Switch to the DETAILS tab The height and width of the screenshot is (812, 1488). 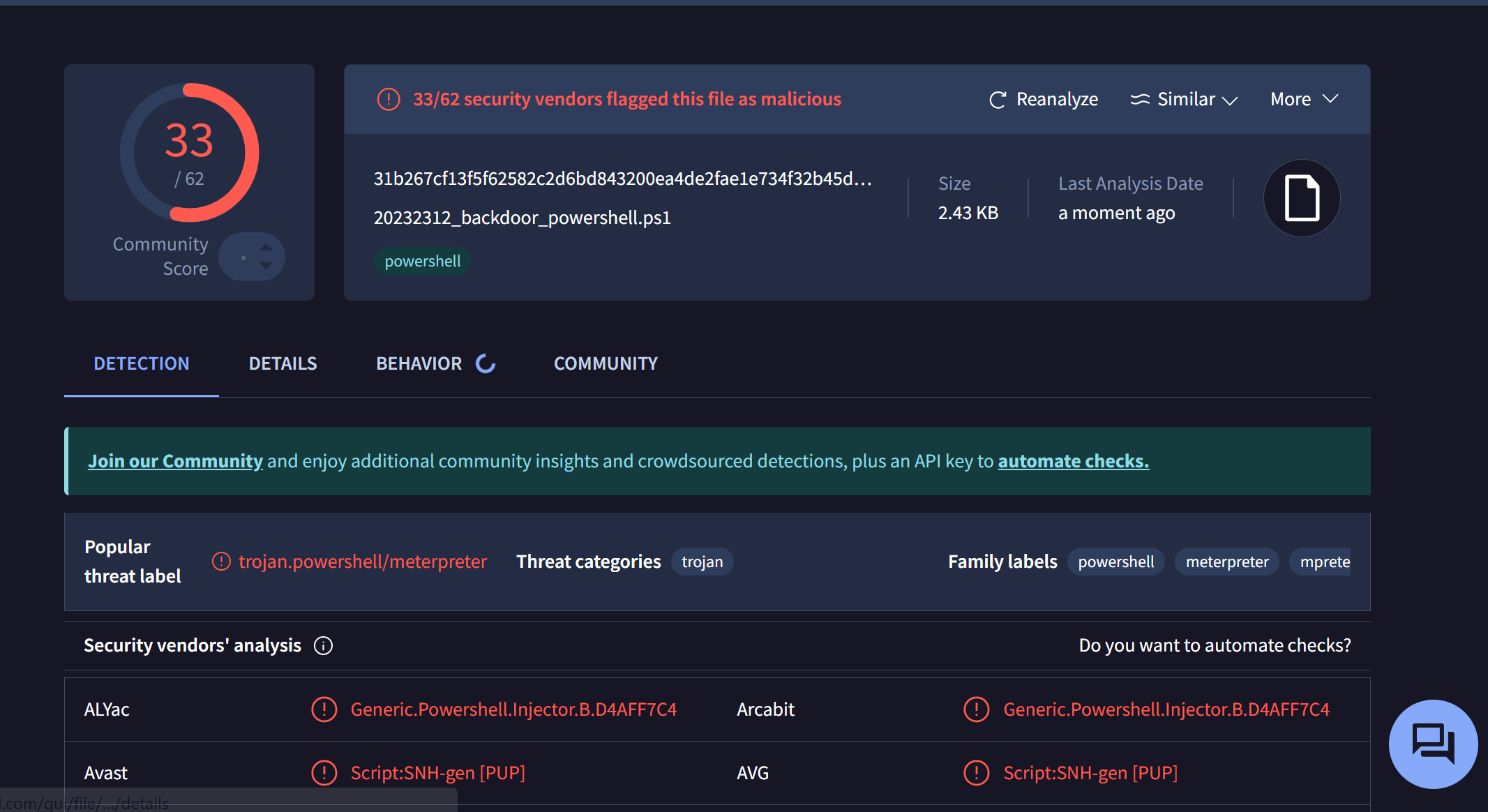tap(283, 363)
